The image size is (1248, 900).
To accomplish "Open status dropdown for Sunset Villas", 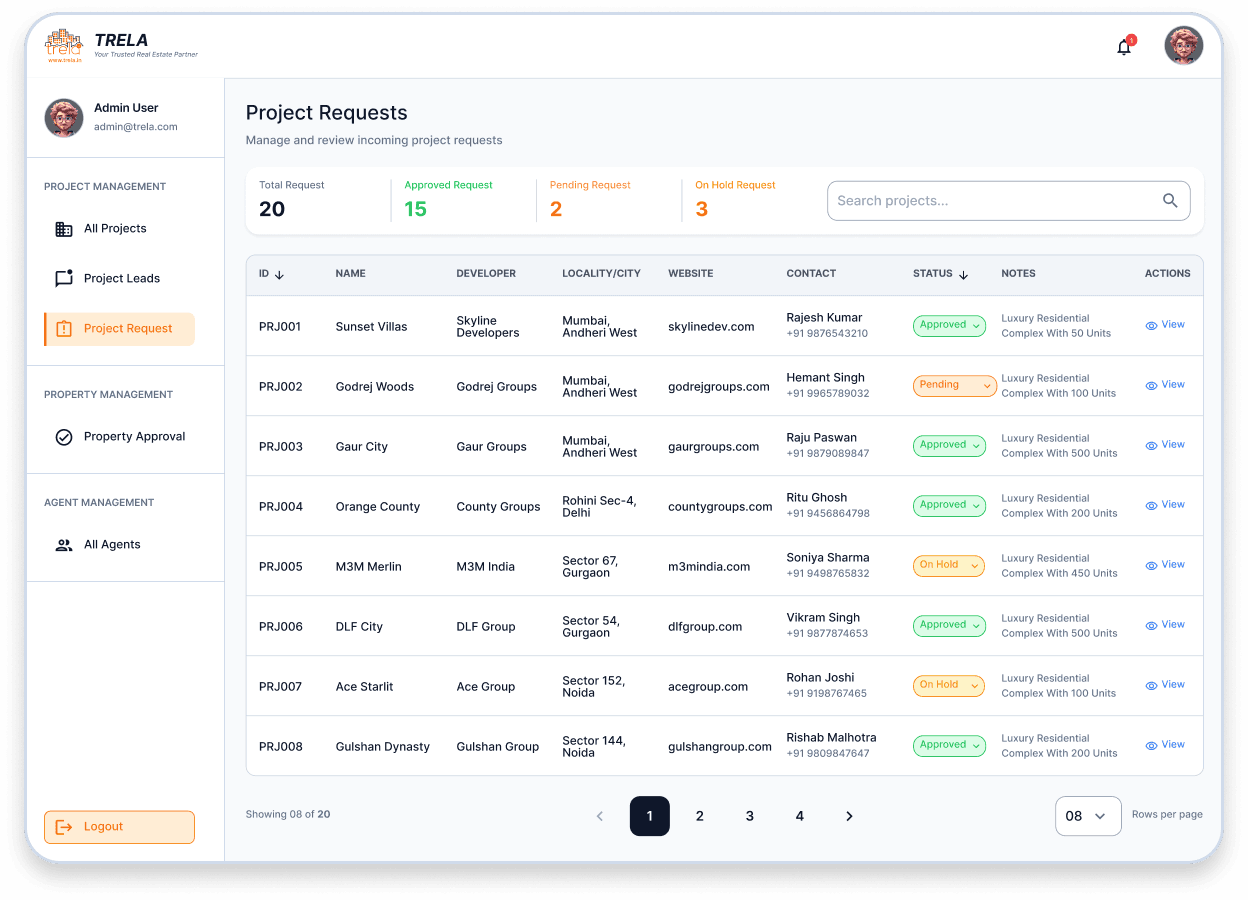I will coord(949,325).
